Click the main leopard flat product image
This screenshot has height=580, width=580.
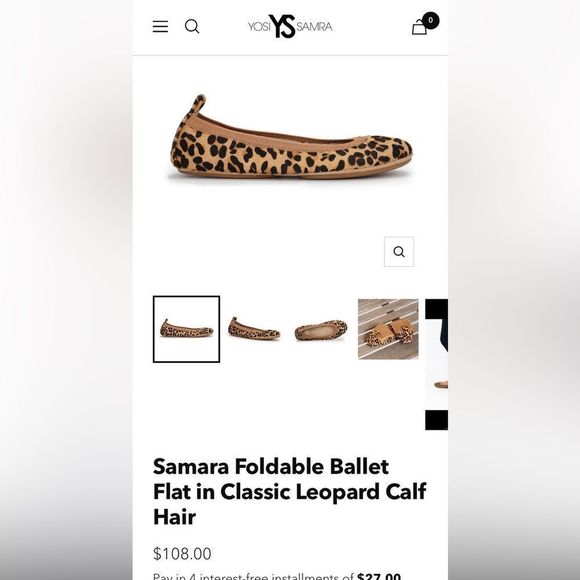290,138
